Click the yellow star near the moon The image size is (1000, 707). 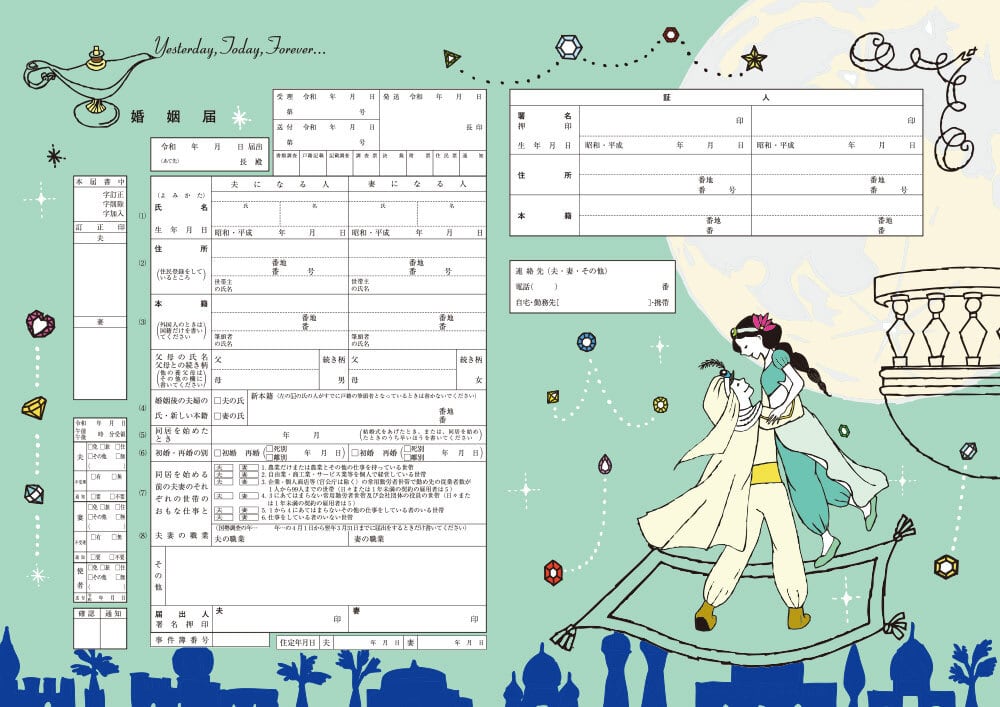[754, 59]
